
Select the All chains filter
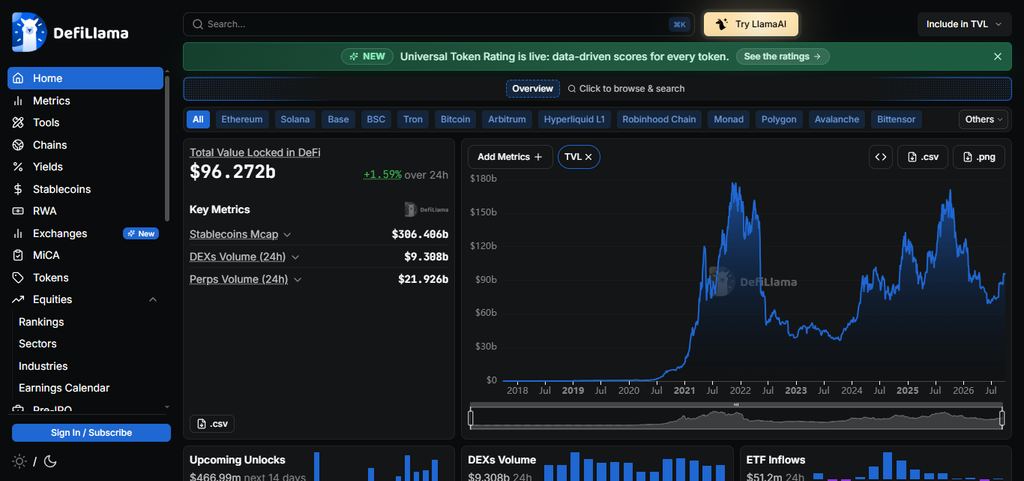[198, 119]
